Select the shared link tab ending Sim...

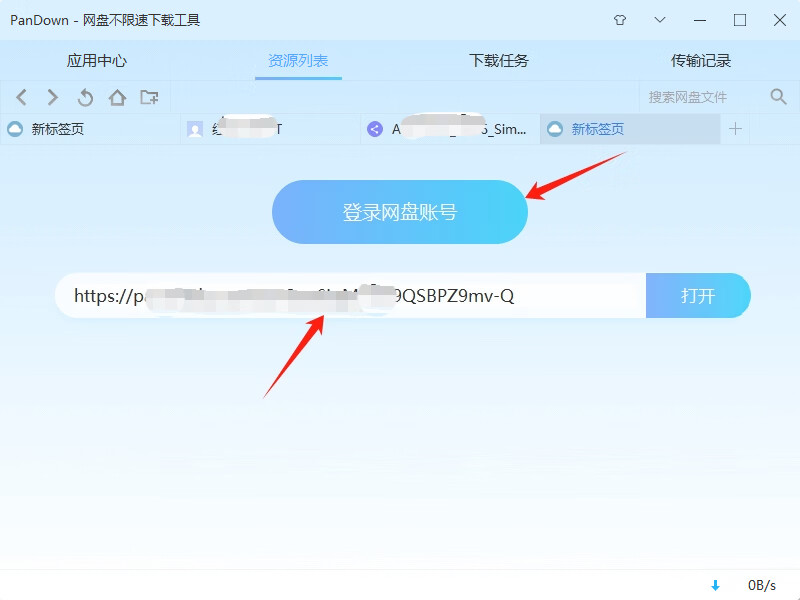click(451, 129)
